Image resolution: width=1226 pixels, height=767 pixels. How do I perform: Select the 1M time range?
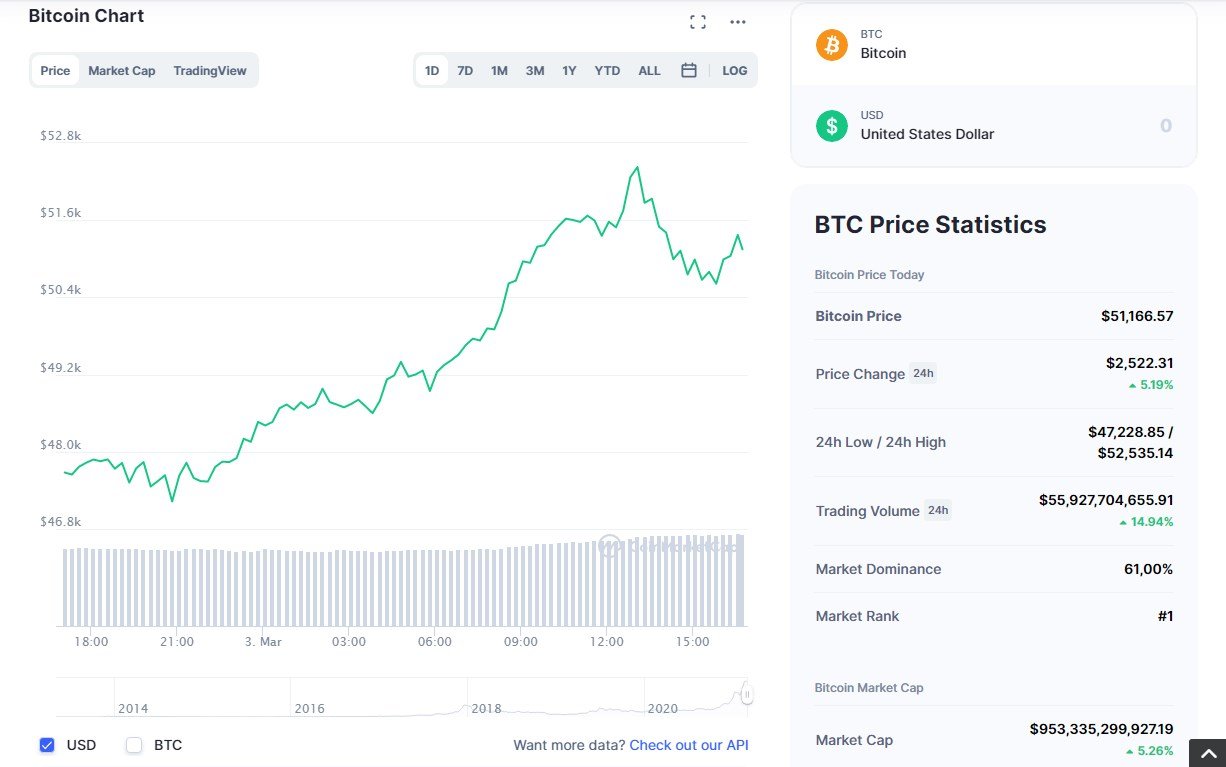tap(499, 70)
